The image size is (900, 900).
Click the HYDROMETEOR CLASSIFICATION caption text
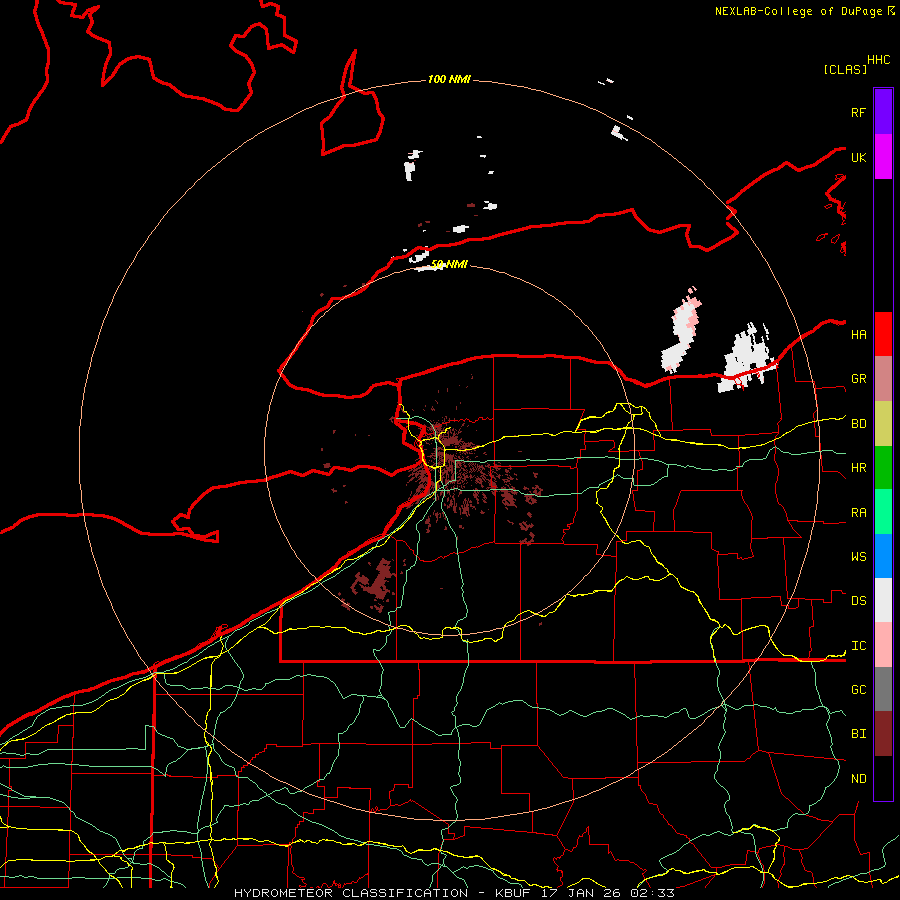pyautogui.click(x=351, y=893)
